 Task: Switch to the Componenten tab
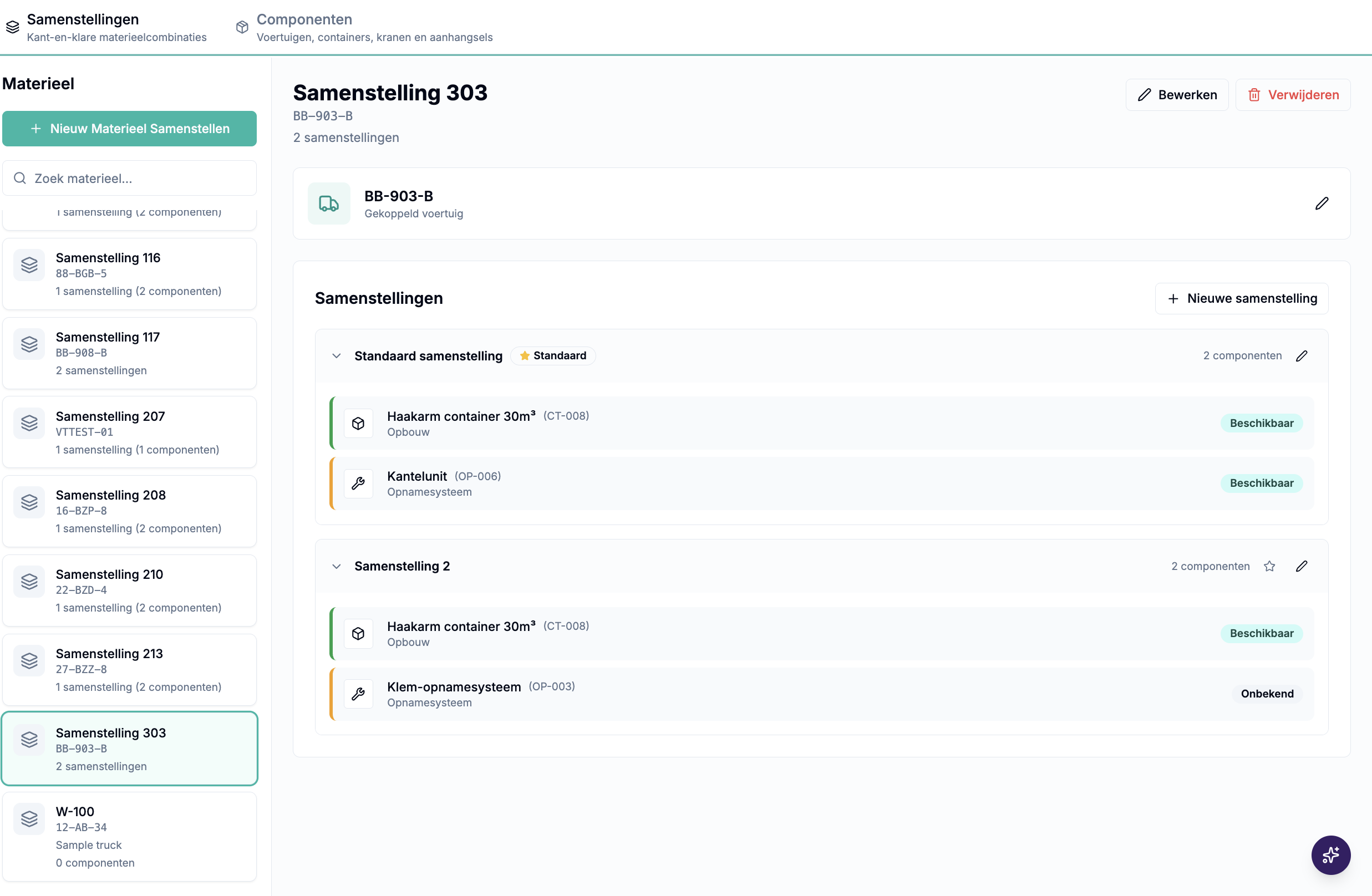(364, 27)
